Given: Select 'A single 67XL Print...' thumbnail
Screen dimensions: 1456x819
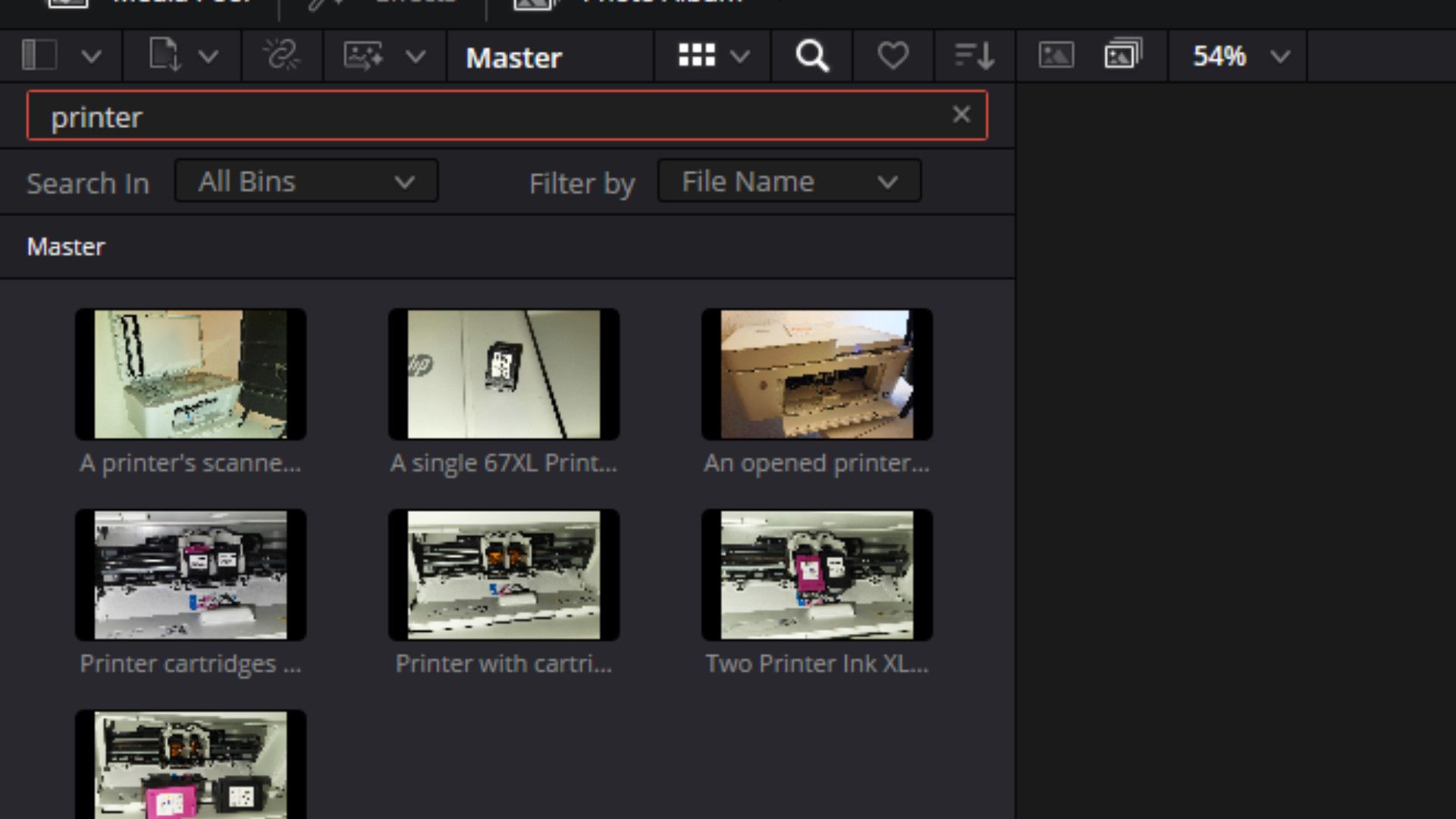Looking at the screenshot, I should (x=504, y=374).
